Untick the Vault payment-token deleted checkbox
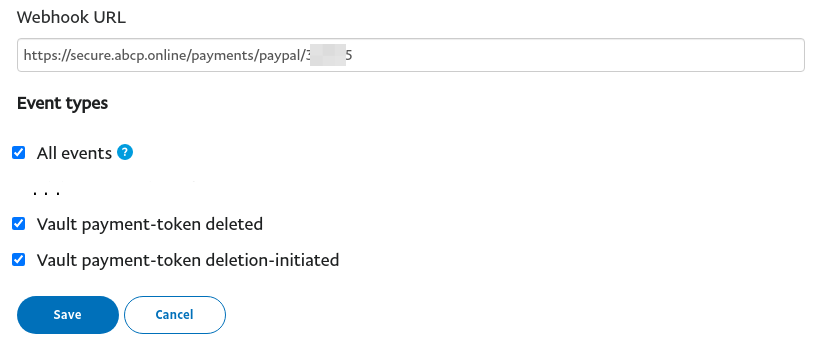 point(18,224)
